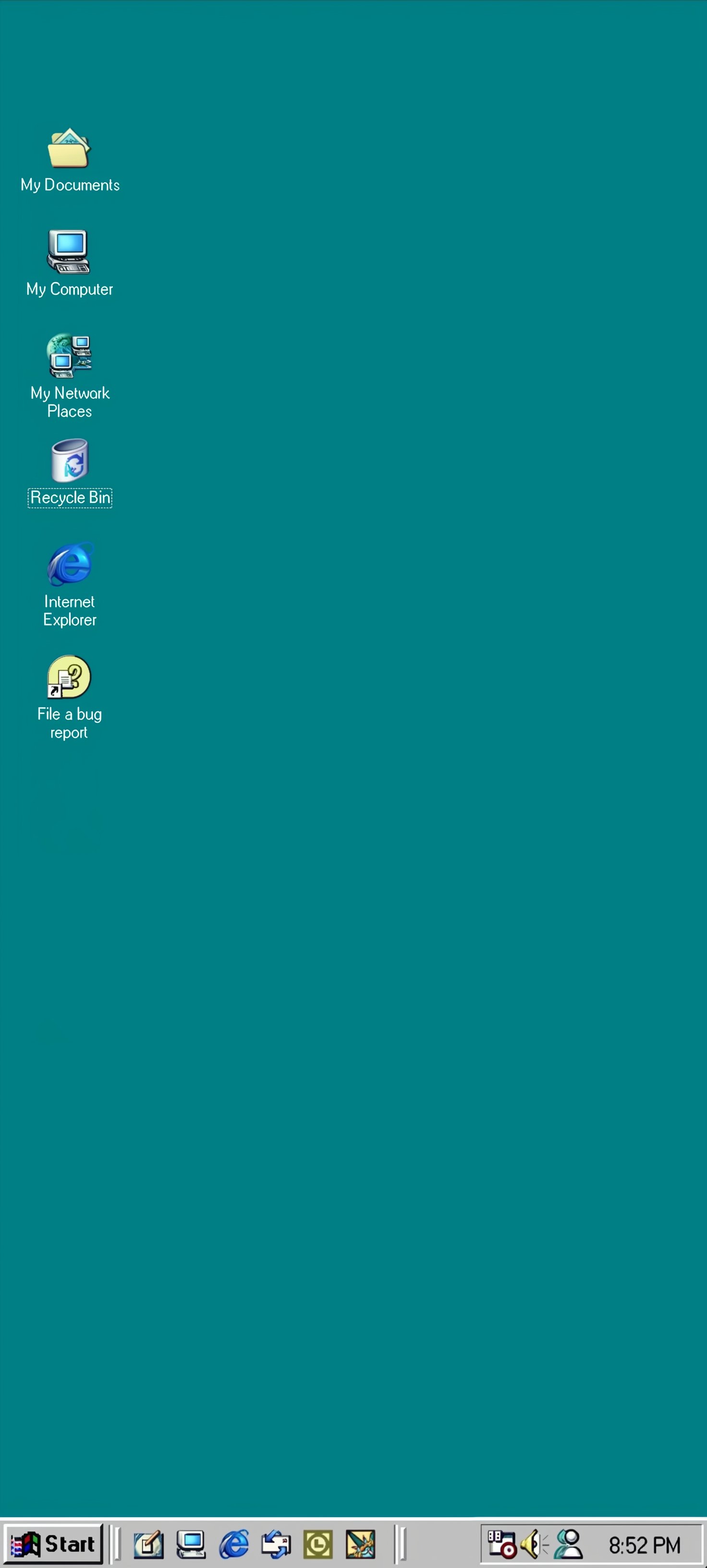Click the Recycle Bin icon
707x1568 pixels.
(69, 460)
